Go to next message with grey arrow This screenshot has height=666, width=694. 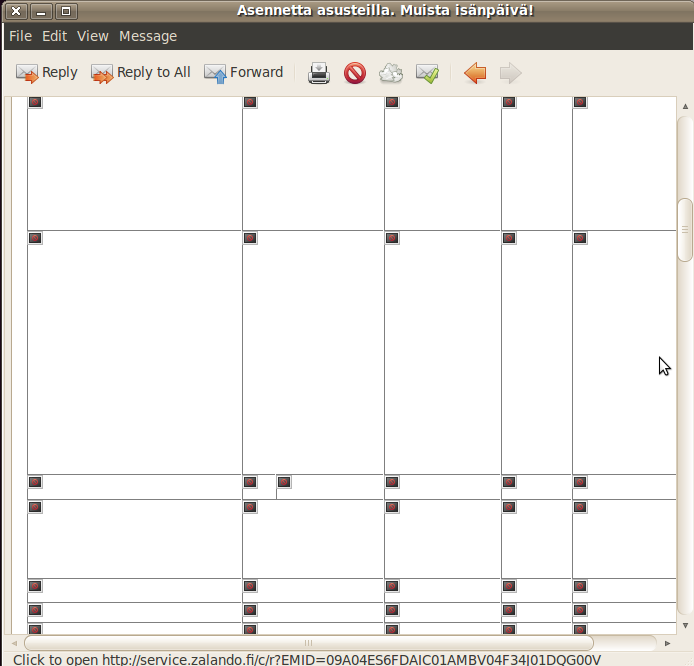point(510,73)
